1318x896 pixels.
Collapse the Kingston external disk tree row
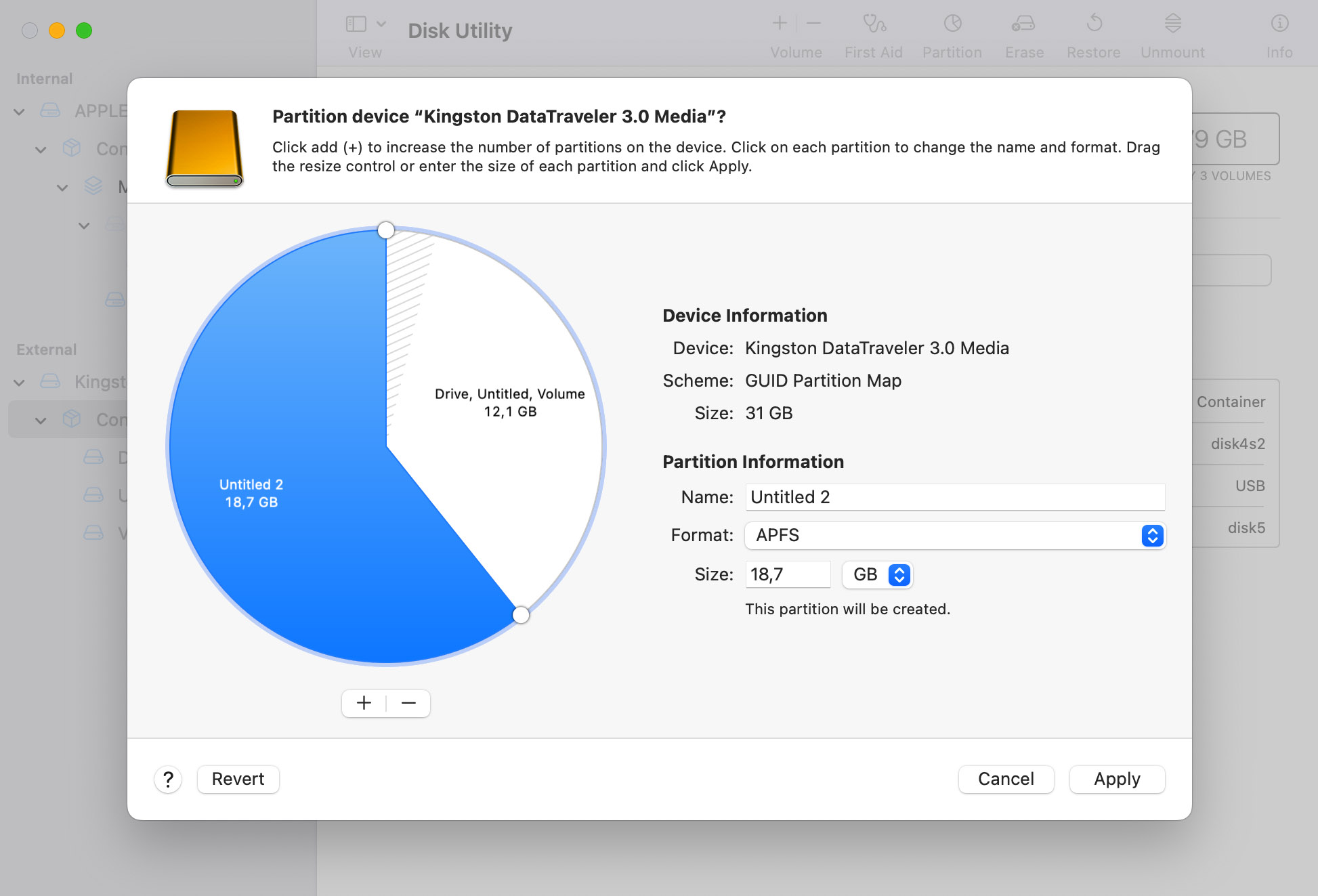pyautogui.click(x=20, y=383)
